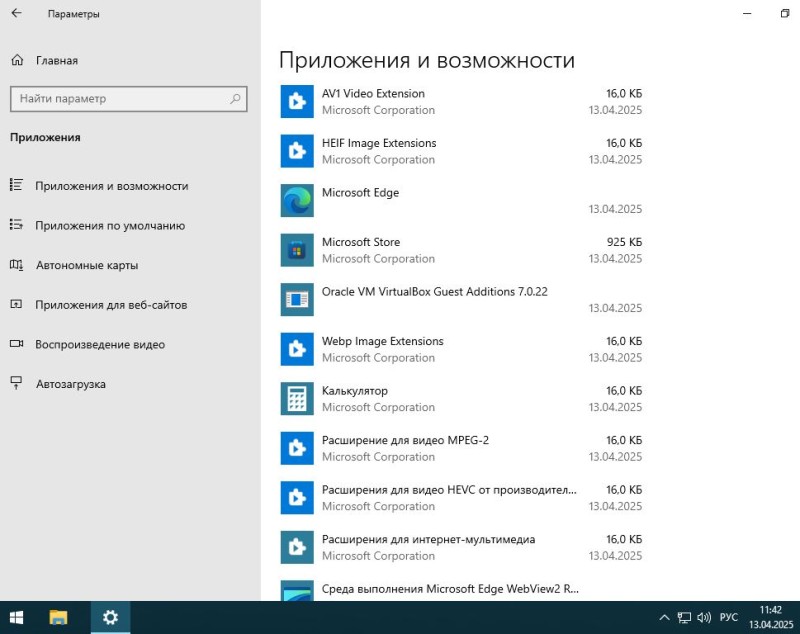Click the Settings gear on the taskbar

click(110, 618)
